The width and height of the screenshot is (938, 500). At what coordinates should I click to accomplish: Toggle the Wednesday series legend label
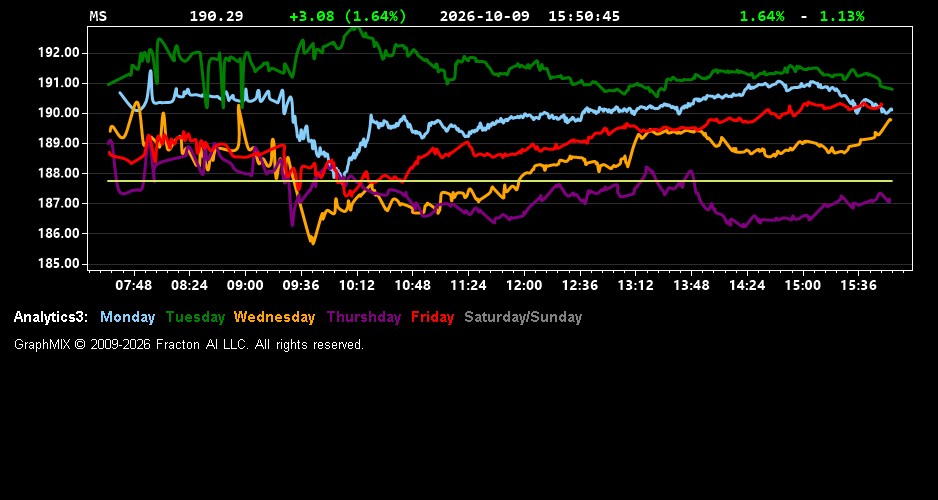pyautogui.click(x=275, y=318)
